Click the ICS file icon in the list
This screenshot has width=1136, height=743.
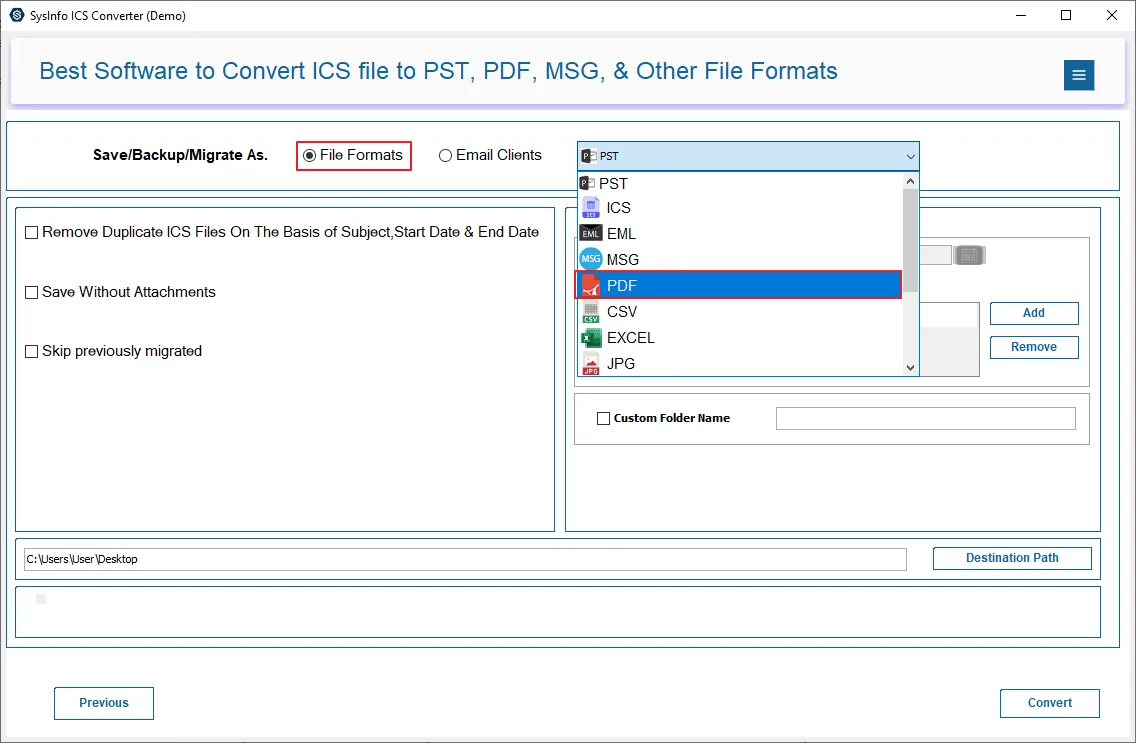pos(591,208)
